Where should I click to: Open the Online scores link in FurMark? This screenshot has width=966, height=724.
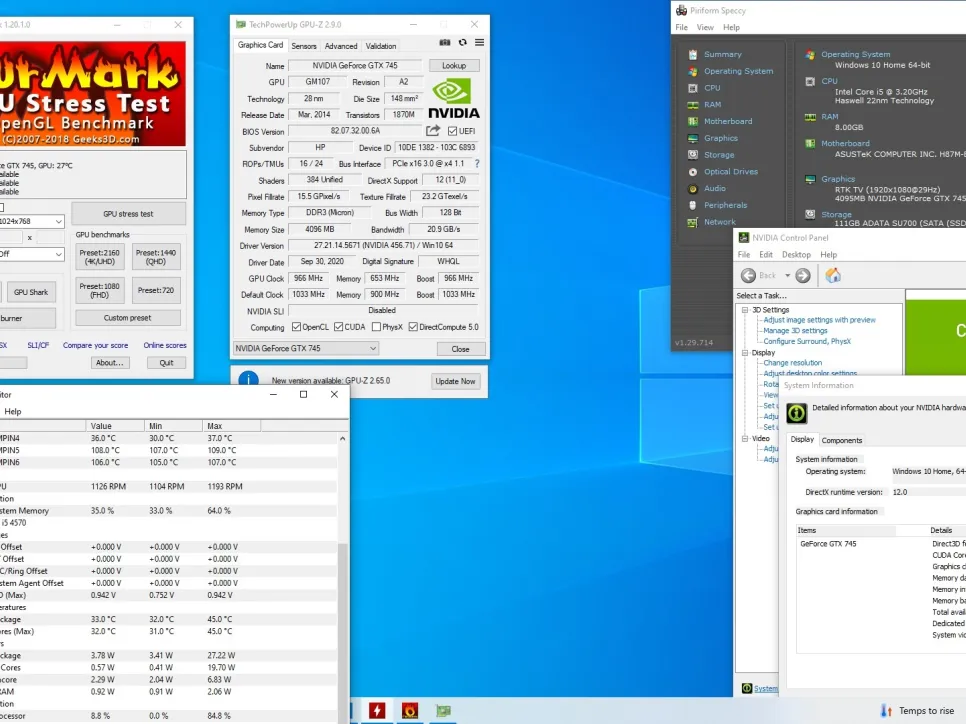164,345
